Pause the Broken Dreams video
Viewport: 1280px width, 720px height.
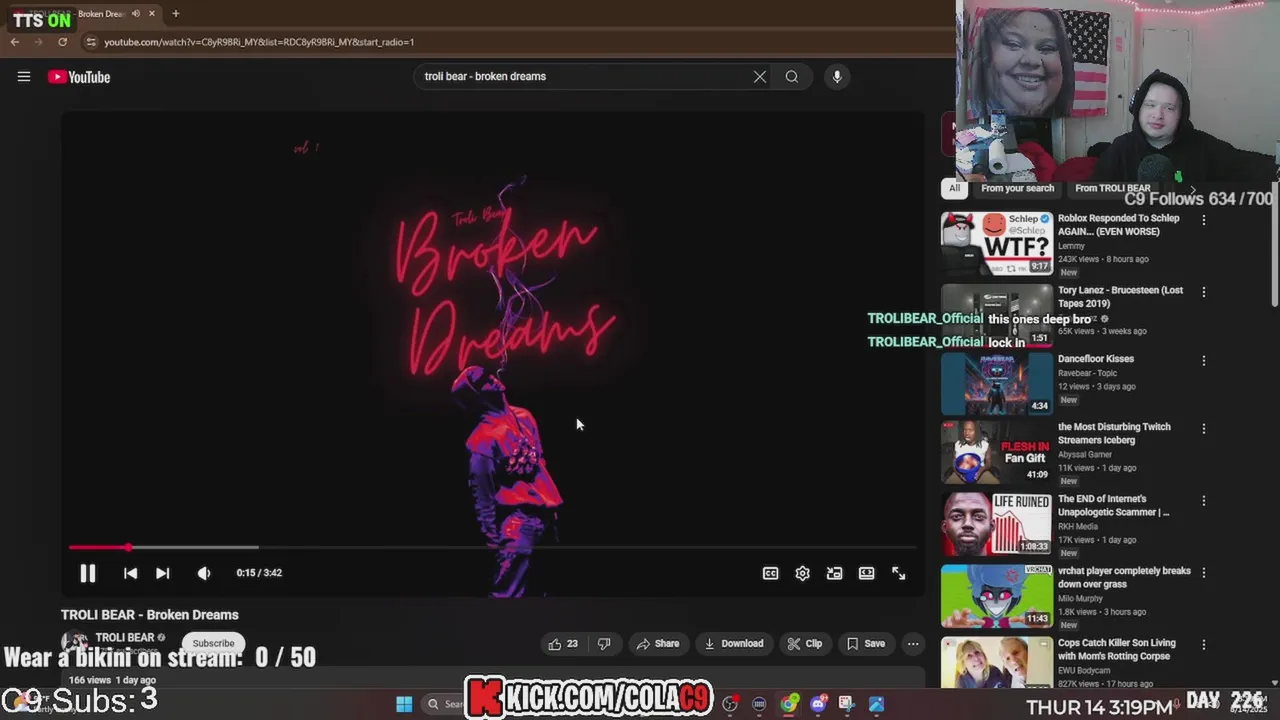(x=88, y=573)
